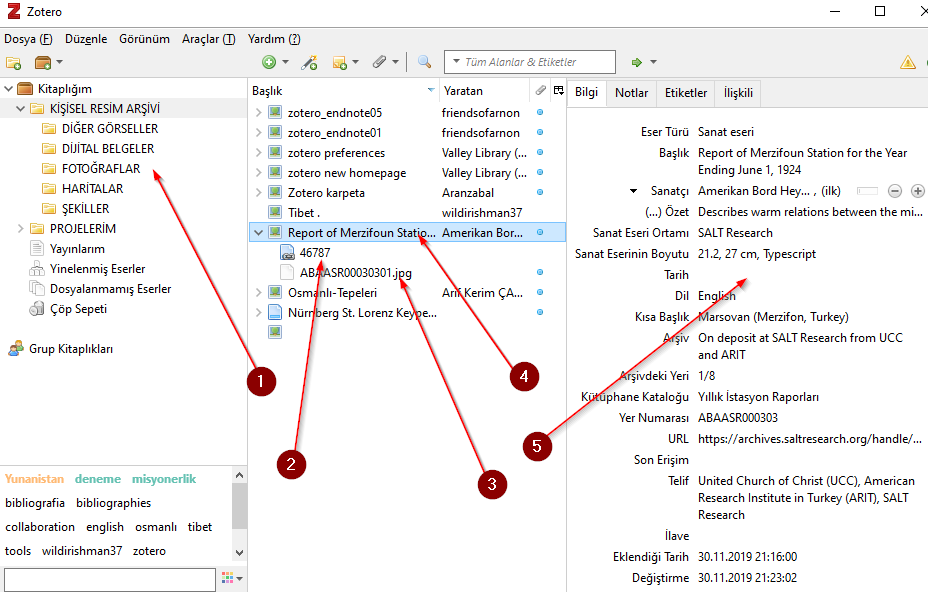Open the tag selector colored grid menu icon

(x=227, y=578)
